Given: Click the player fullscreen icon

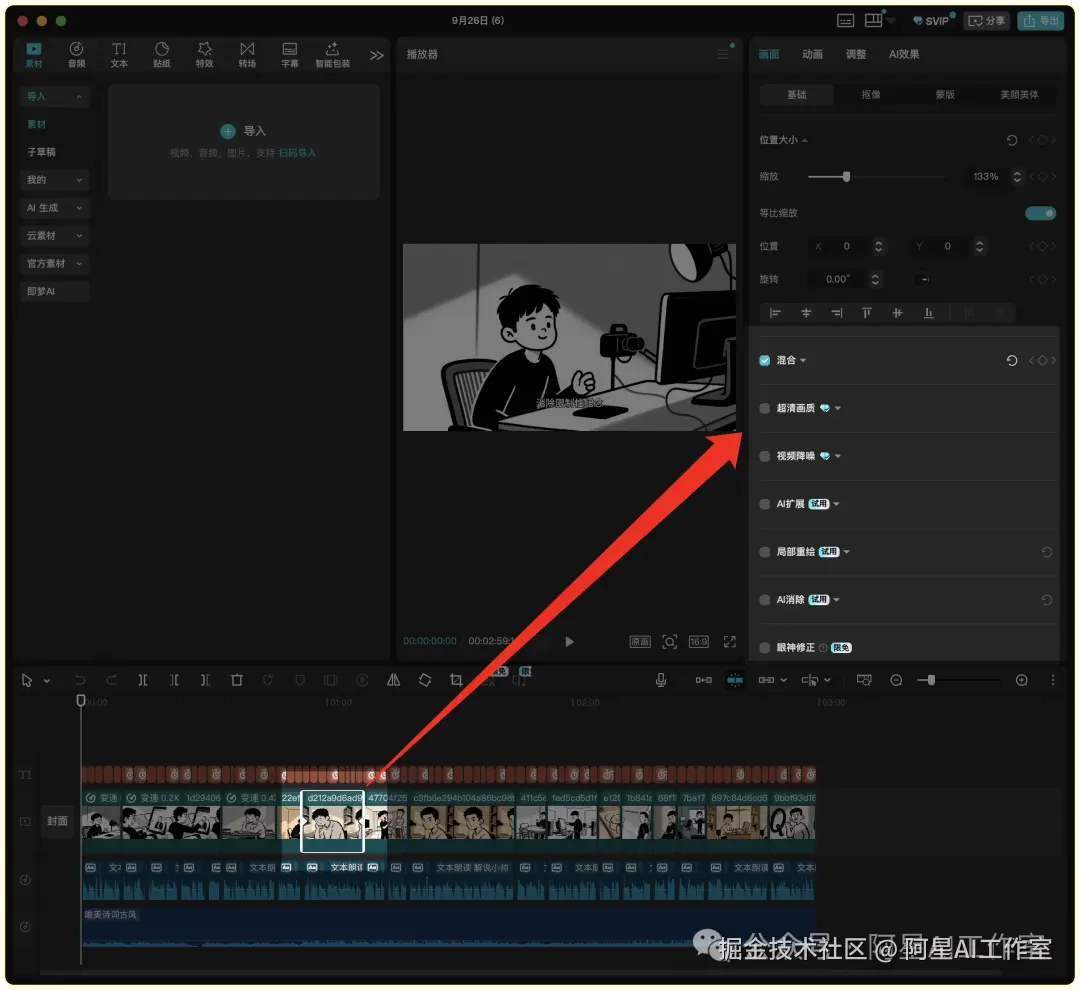Looking at the screenshot, I should pos(729,641).
